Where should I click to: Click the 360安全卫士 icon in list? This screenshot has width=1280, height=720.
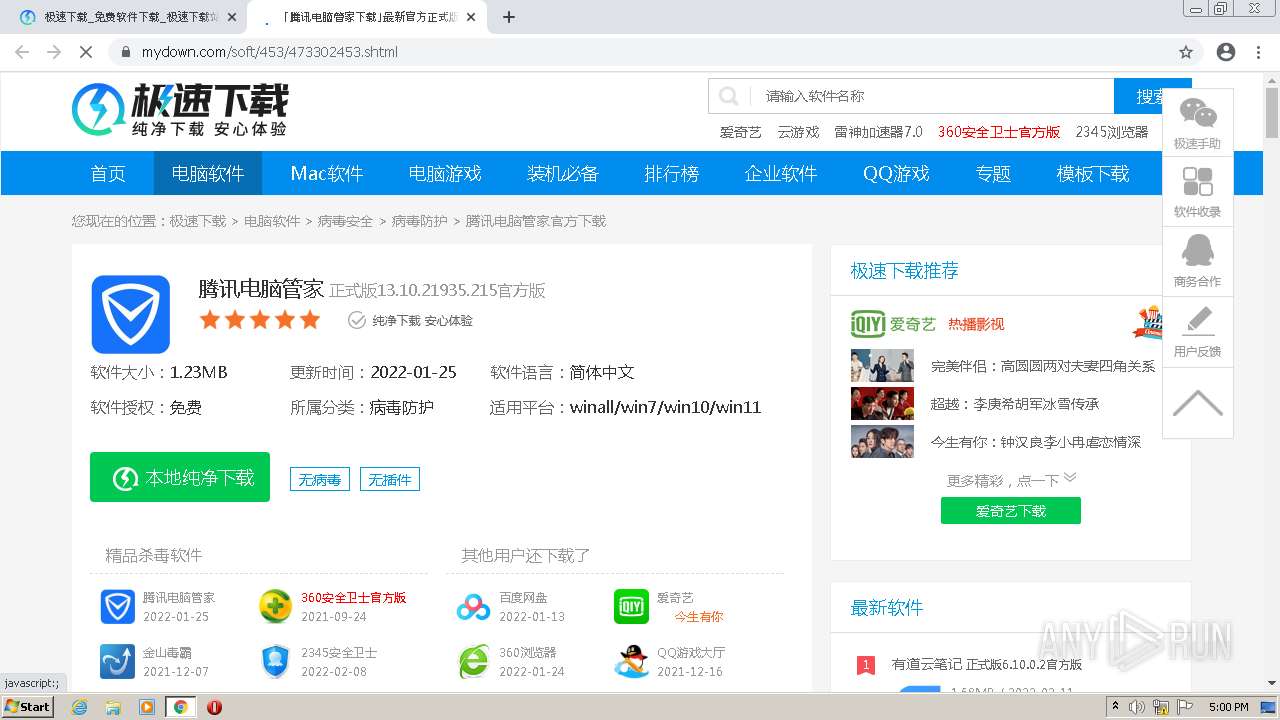tap(275, 606)
